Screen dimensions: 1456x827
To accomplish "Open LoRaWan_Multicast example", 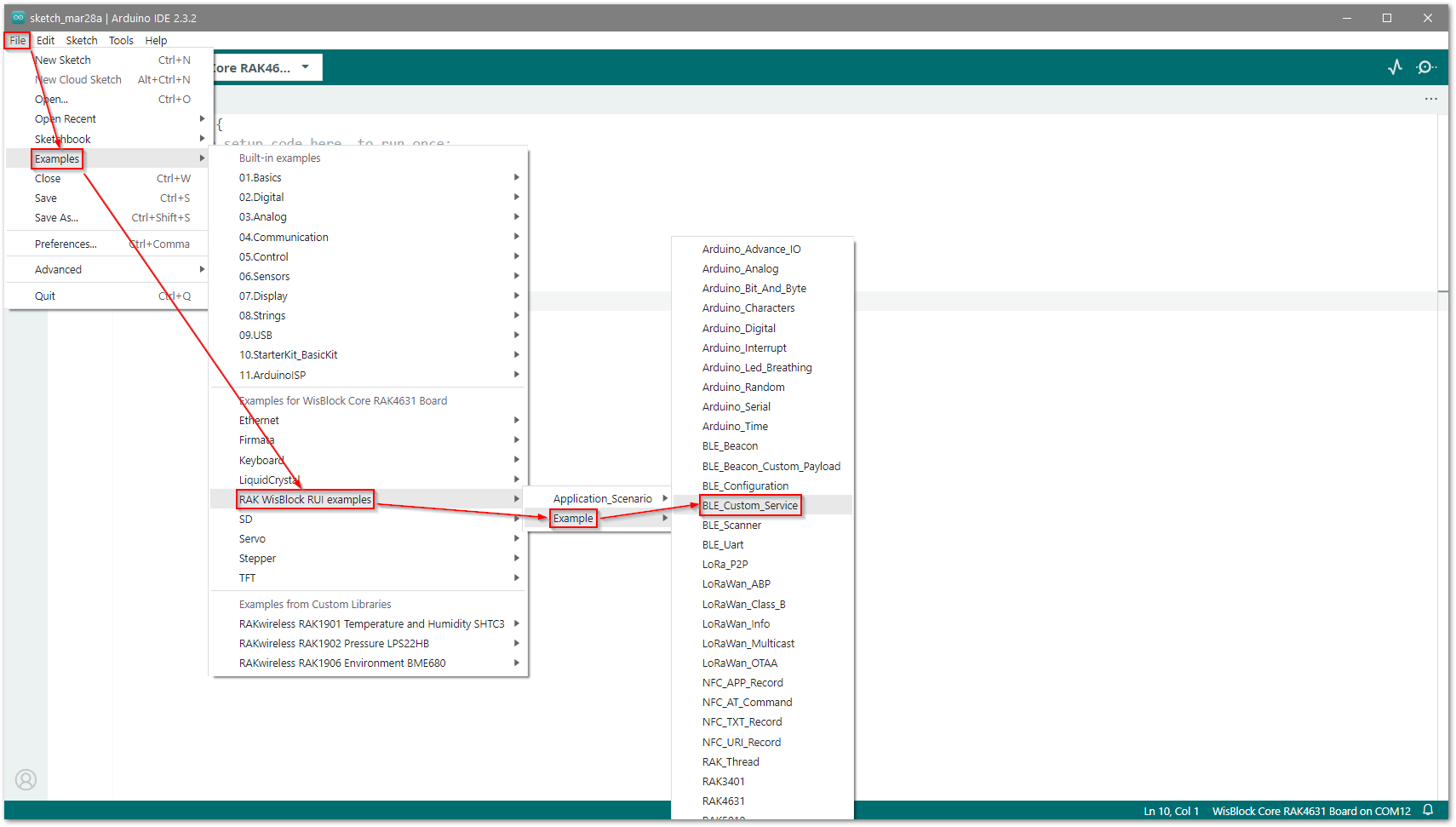I will [x=763, y=643].
